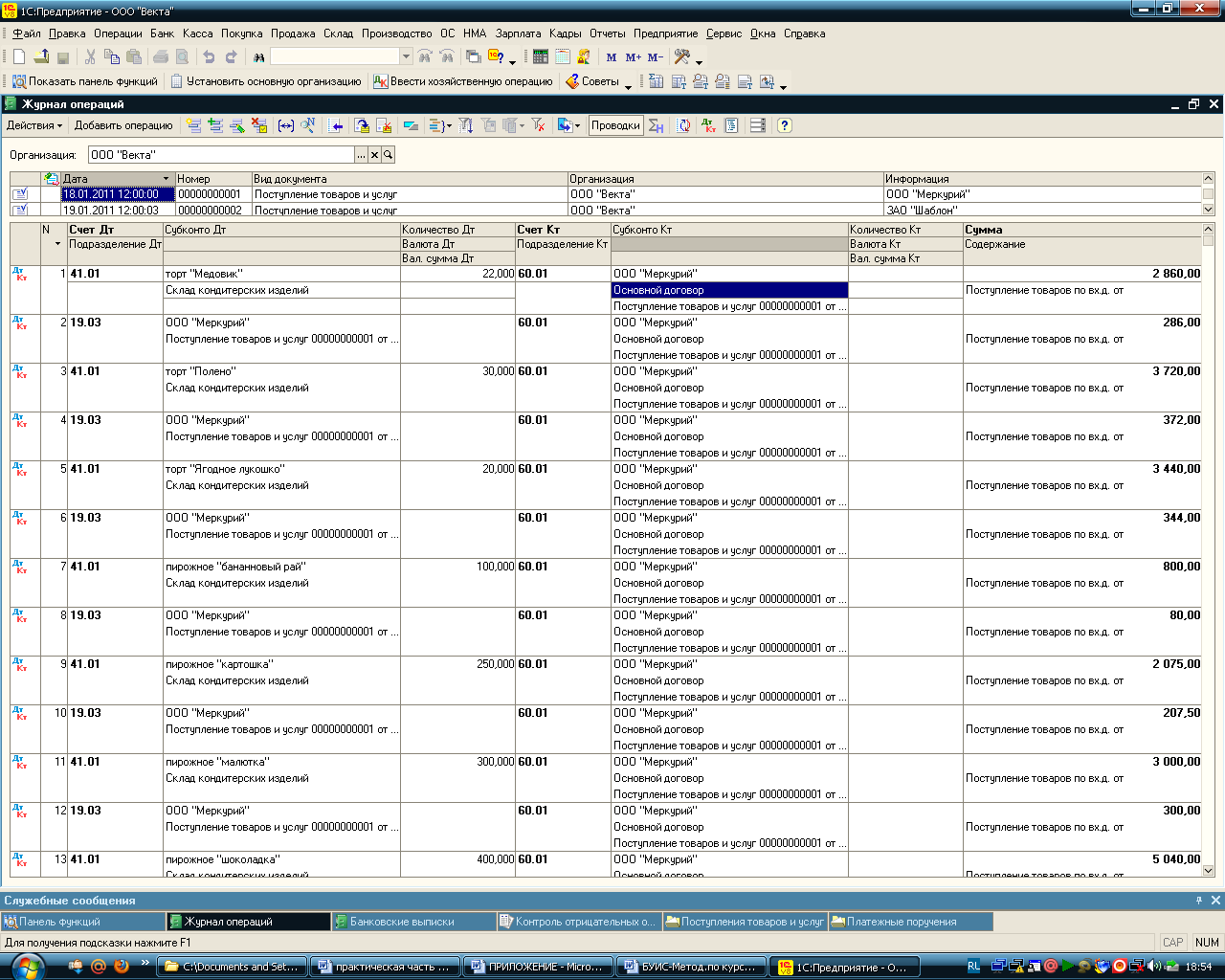Click the ΣН tax accounting sum icon
Screen dimensions: 1225x980
[657, 125]
